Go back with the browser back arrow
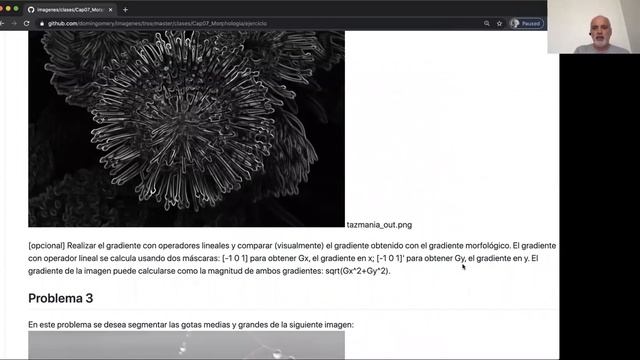The height and width of the screenshot is (360, 640). [x=2, y=24]
